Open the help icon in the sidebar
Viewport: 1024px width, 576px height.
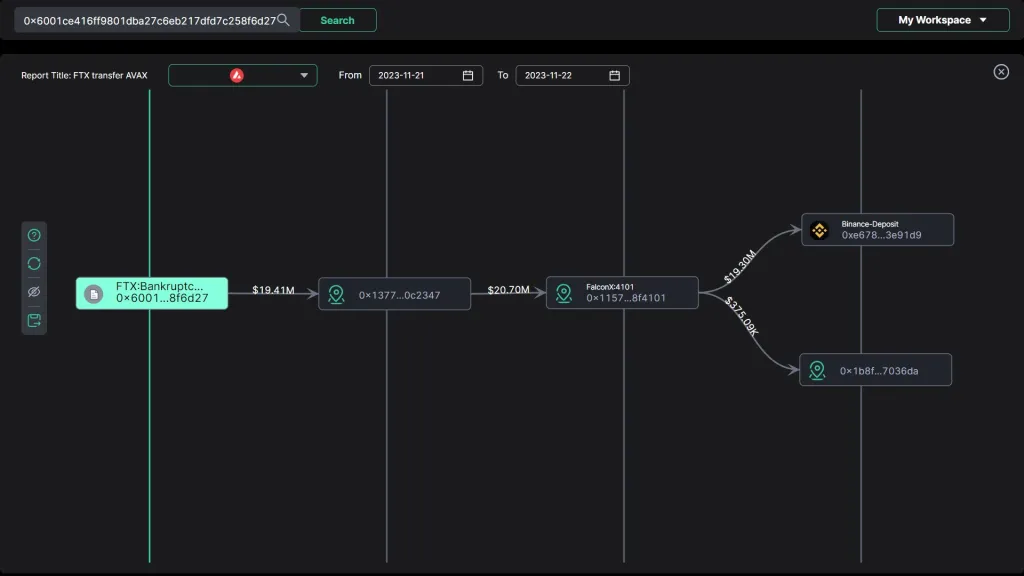(33, 234)
